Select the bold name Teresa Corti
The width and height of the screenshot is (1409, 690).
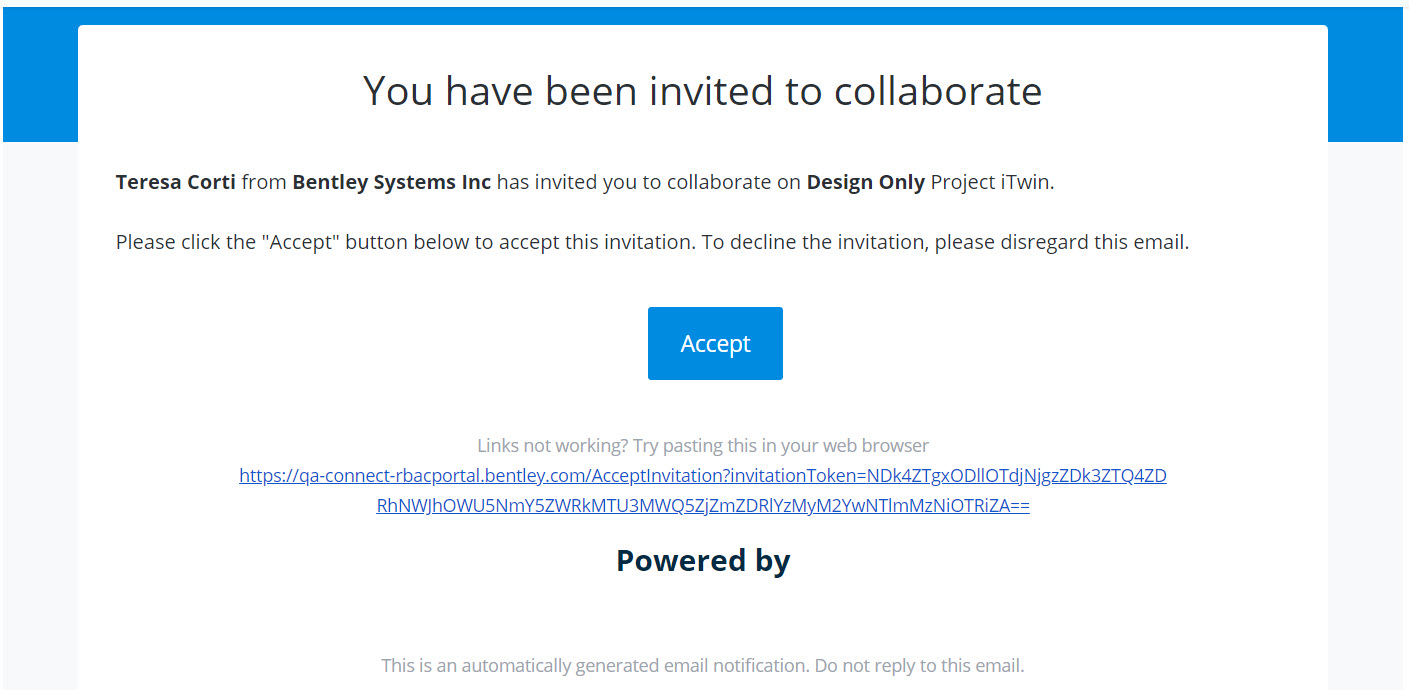176,182
